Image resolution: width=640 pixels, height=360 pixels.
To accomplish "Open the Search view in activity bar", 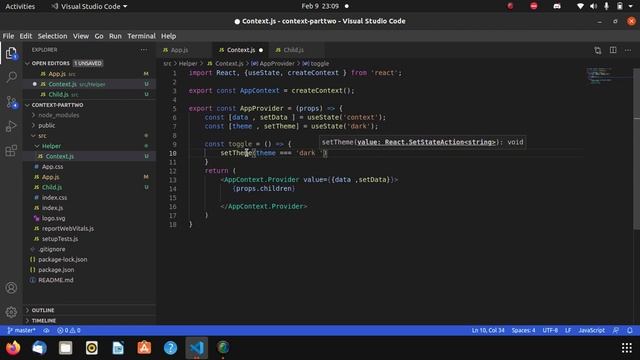I will [11, 77].
